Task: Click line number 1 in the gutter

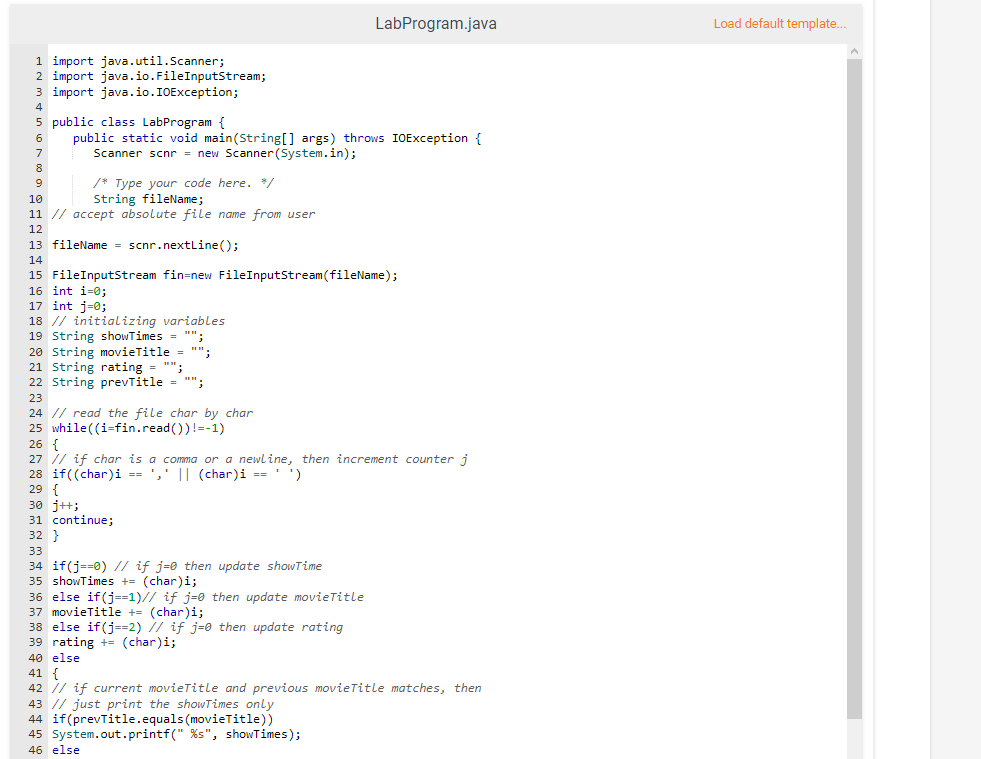Action: coord(38,61)
